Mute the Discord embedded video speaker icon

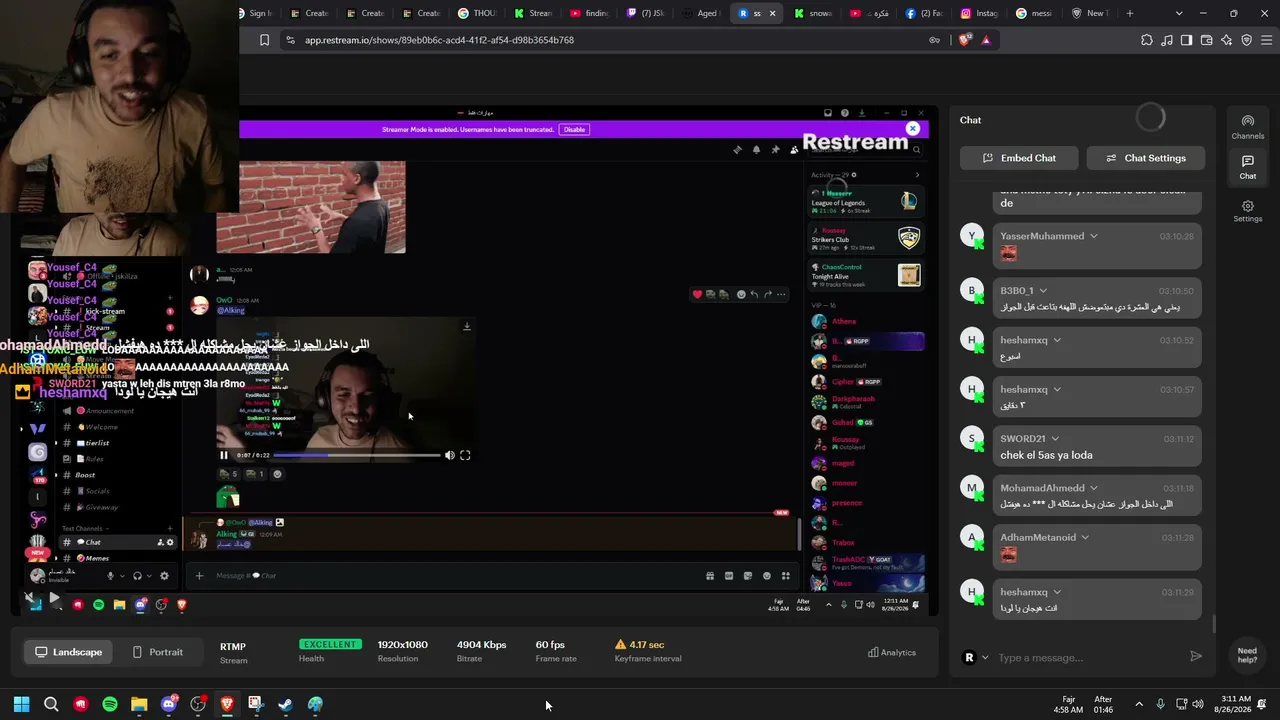(x=449, y=455)
